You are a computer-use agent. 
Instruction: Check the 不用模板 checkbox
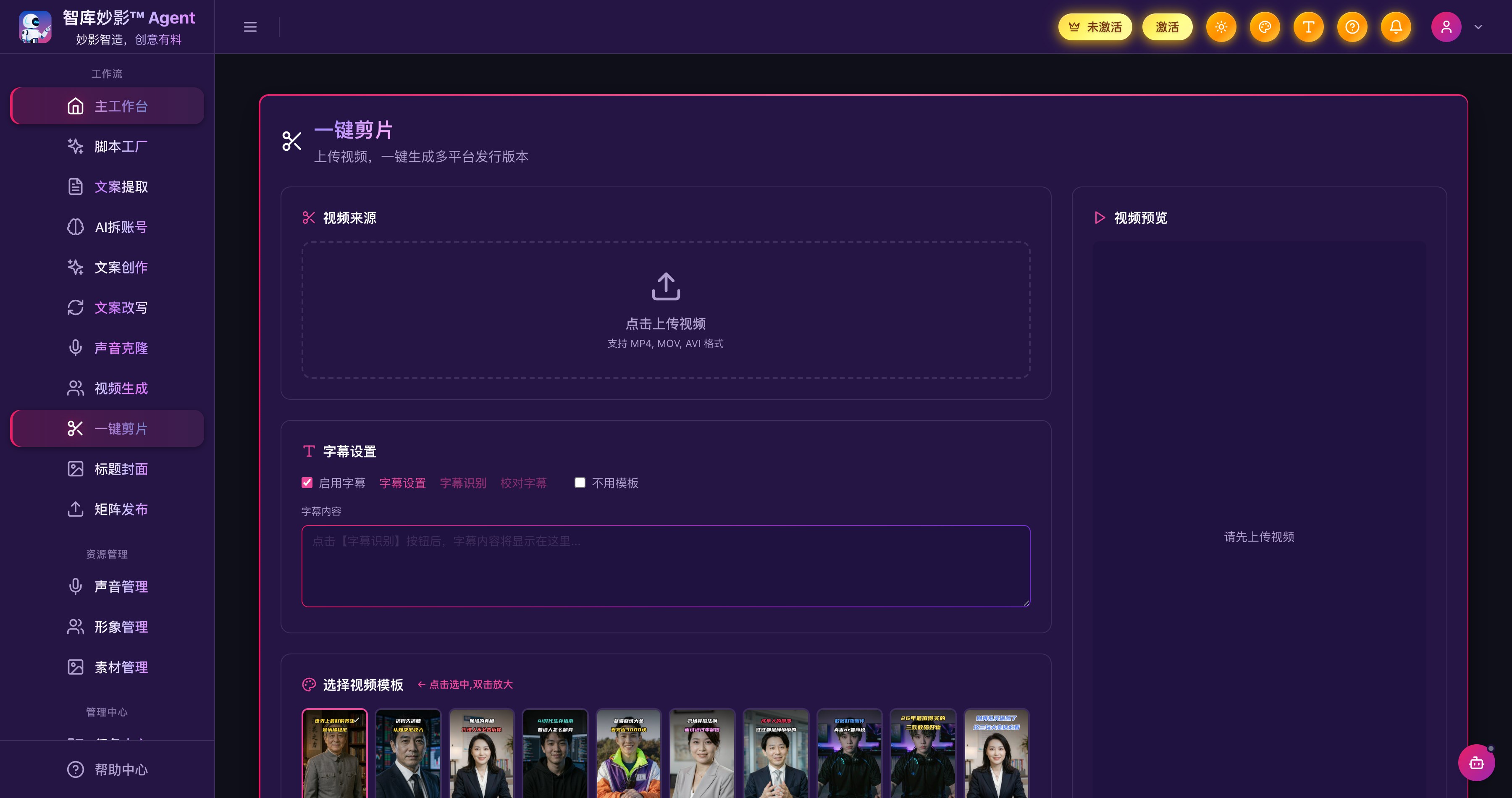point(580,482)
